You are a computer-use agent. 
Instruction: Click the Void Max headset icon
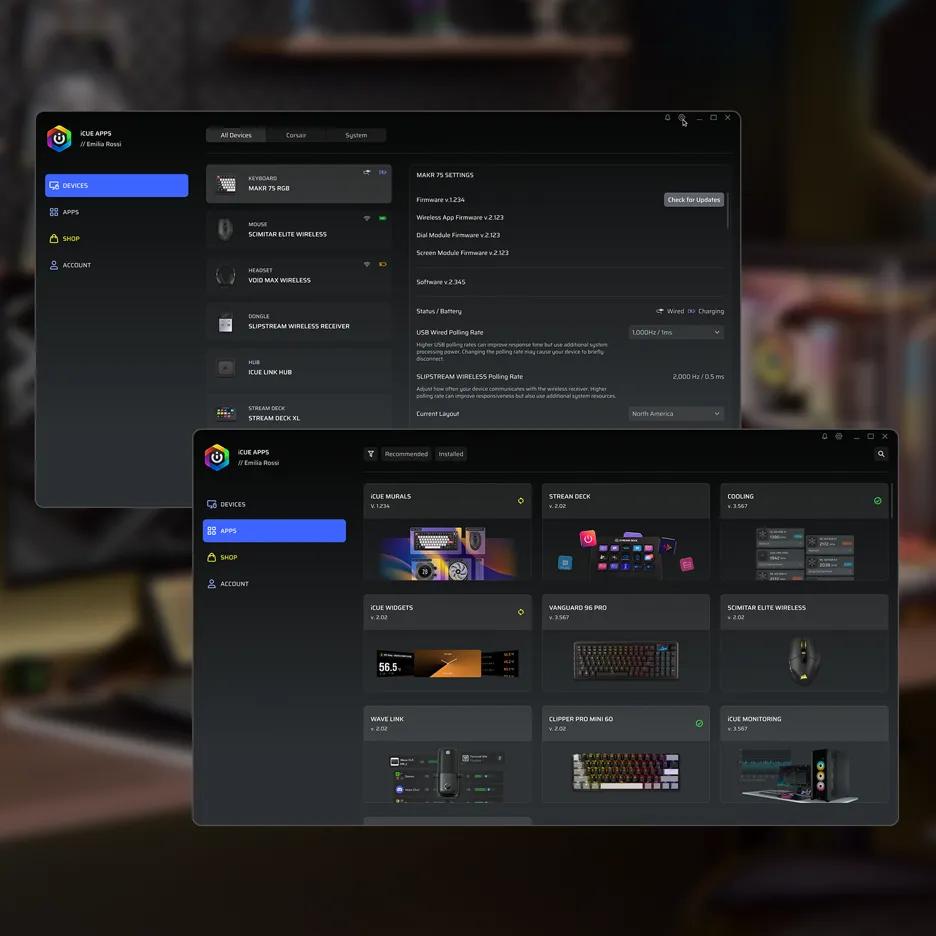coord(225,276)
